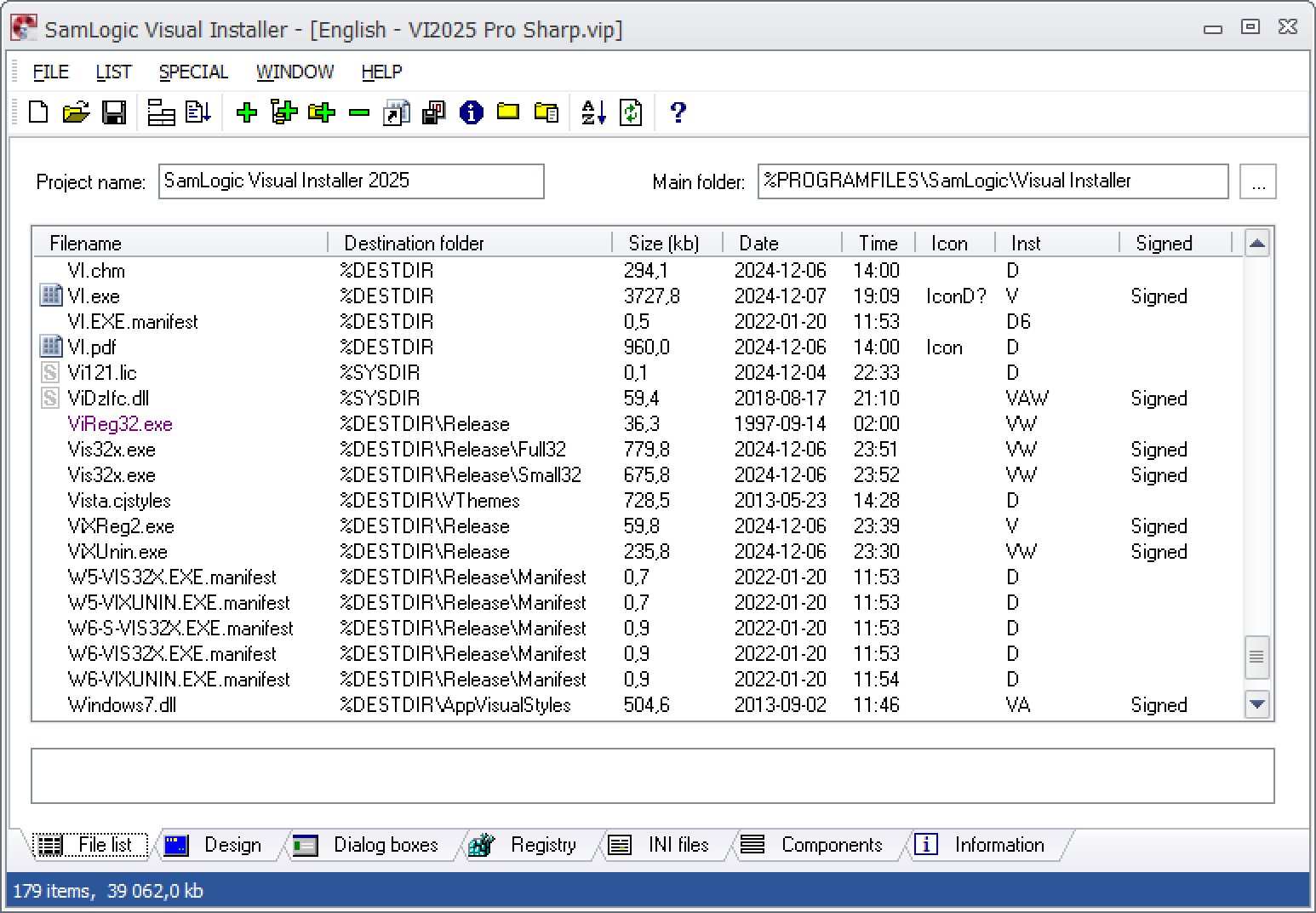Screen dimensions: 1316x913
Task: Add files using the green plus icon
Action: [x=247, y=112]
